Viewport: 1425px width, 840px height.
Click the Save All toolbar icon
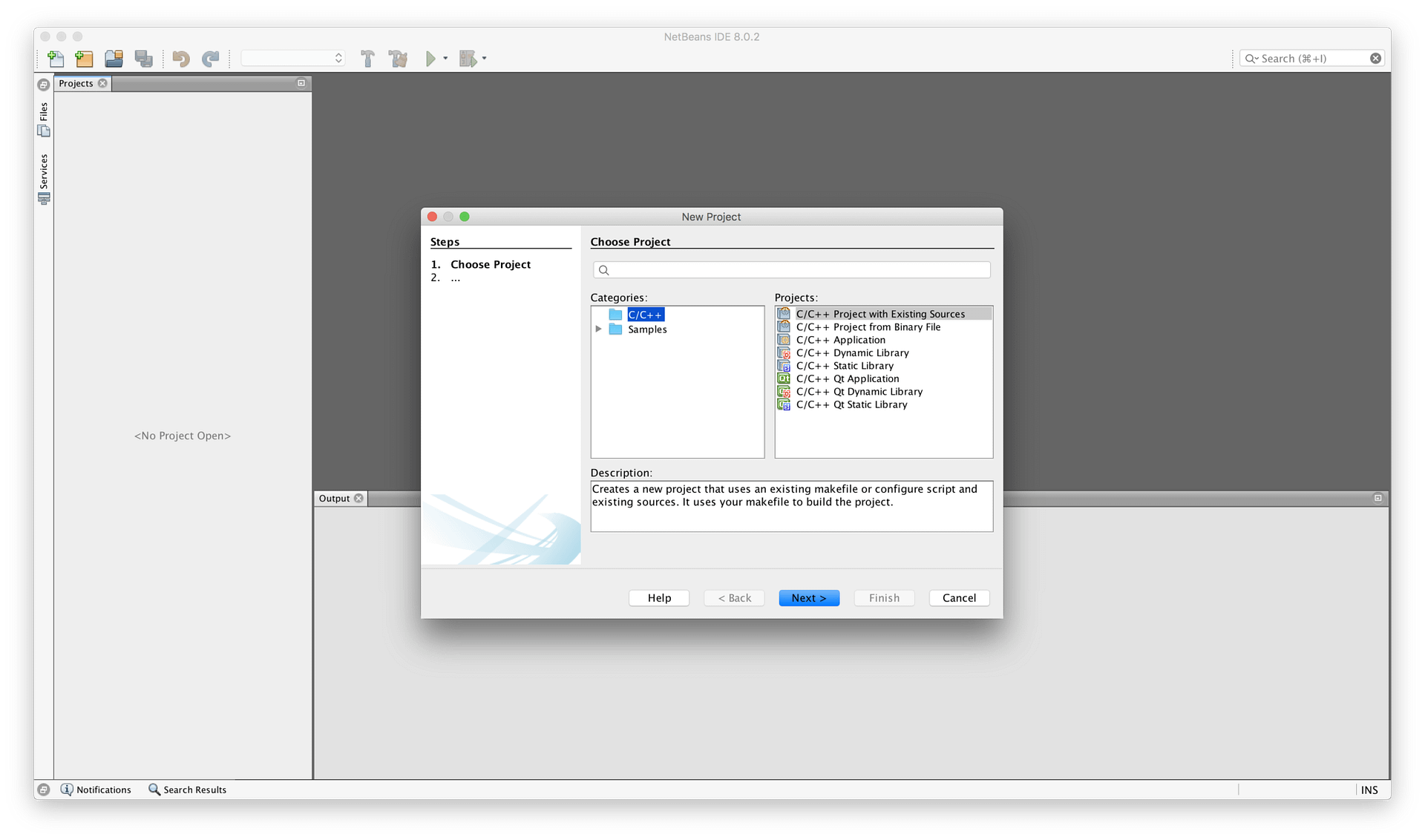pyautogui.click(x=144, y=59)
